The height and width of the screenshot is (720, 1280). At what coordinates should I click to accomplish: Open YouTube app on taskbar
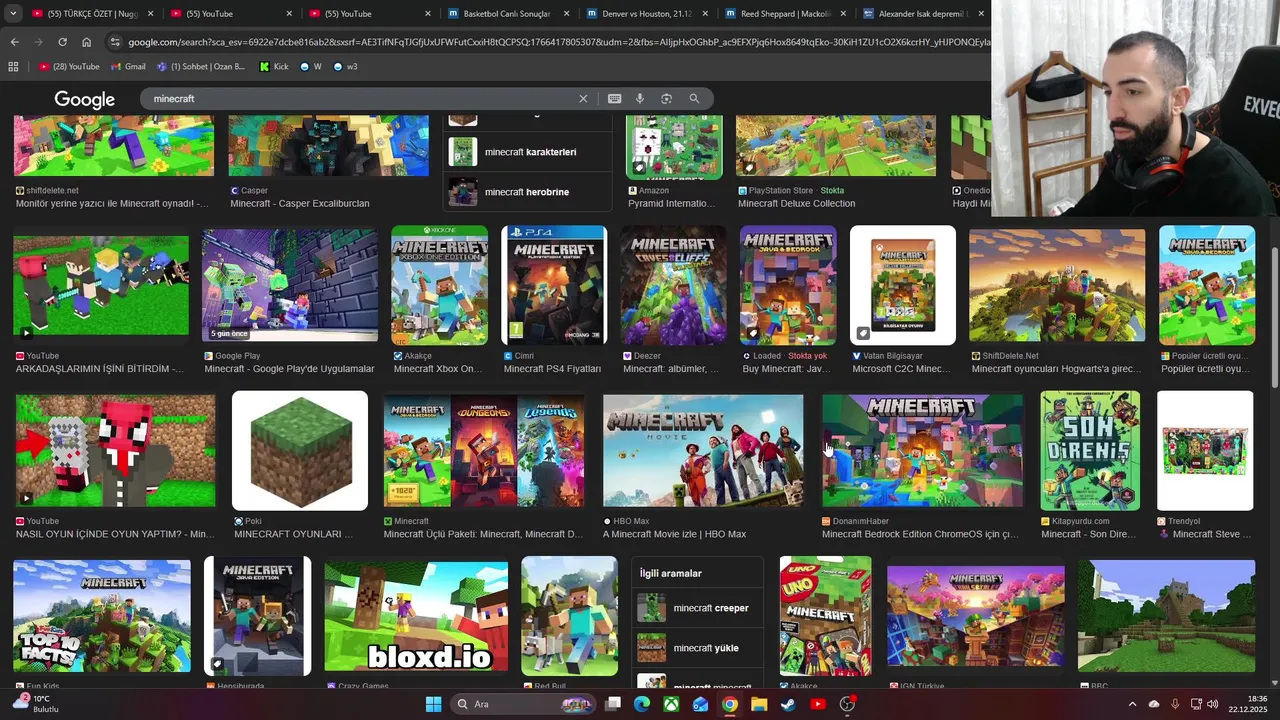[x=818, y=704]
